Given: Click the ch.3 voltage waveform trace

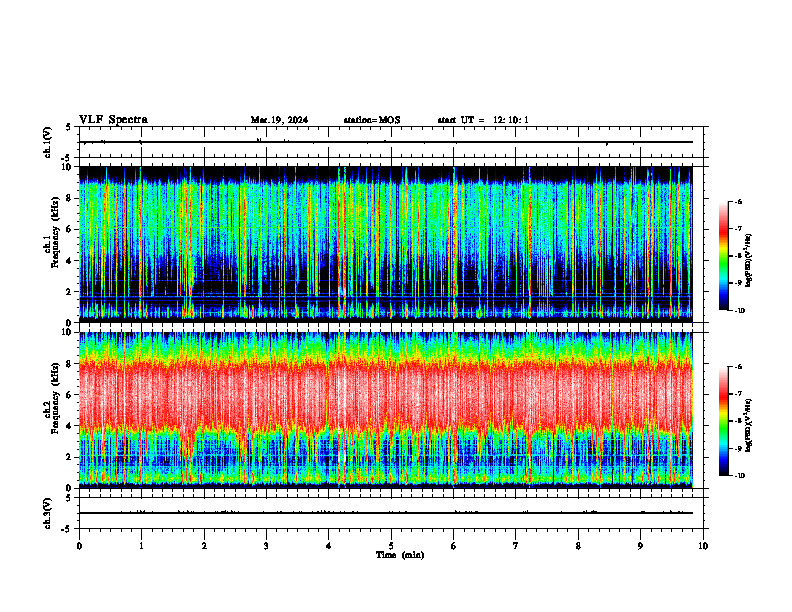Looking at the screenshot, I should click(386, 513).
